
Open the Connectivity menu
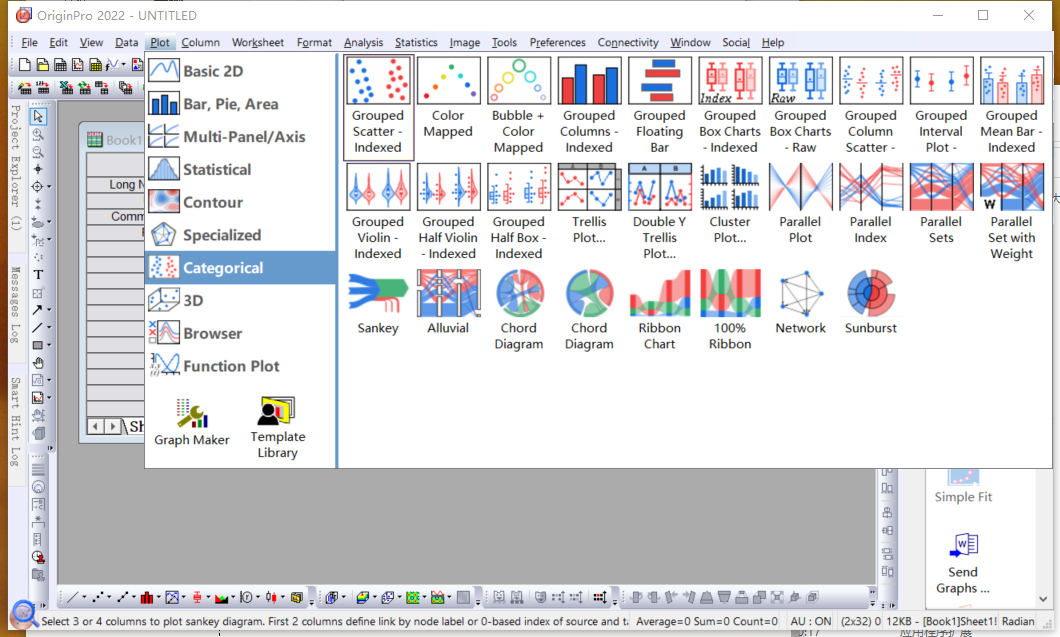pyautogui.click(x=627, y=42)
